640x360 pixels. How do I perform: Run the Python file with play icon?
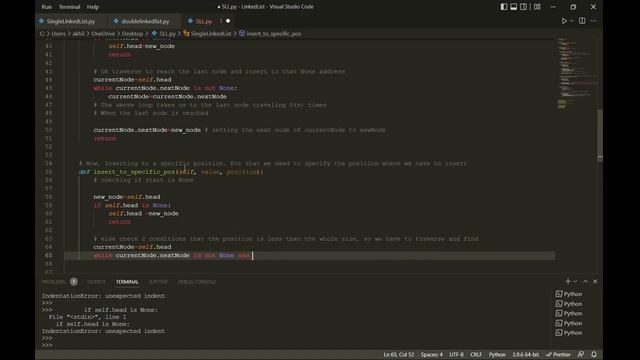point(564,21)
